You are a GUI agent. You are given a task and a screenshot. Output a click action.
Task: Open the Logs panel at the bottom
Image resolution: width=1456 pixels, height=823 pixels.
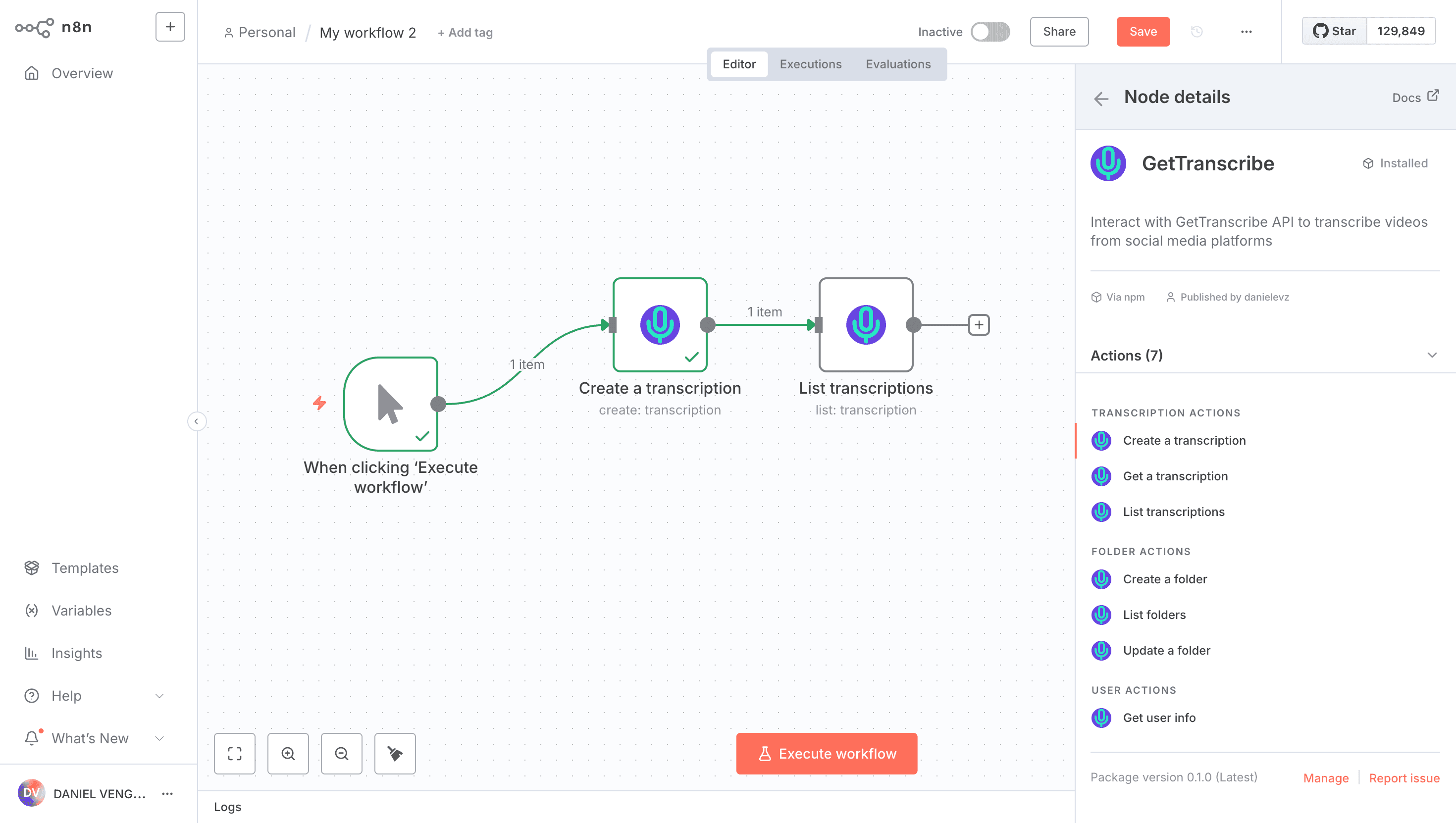click(x=227, y=807)
